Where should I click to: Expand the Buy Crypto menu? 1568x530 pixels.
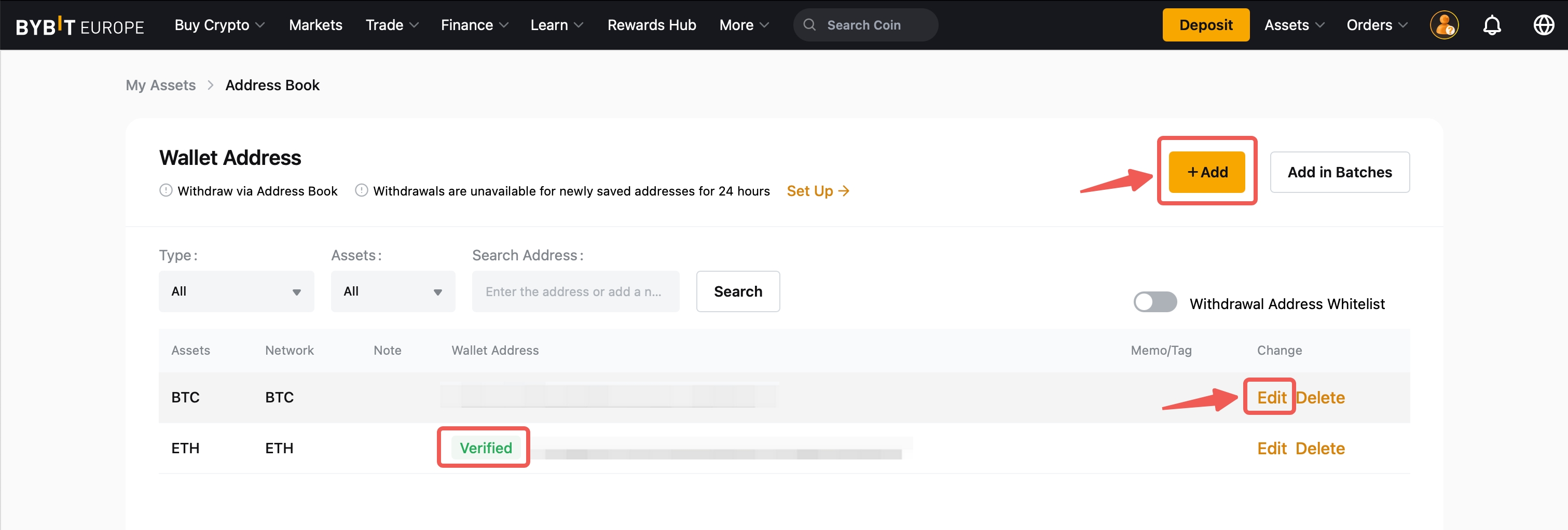(x=219, y=25)
